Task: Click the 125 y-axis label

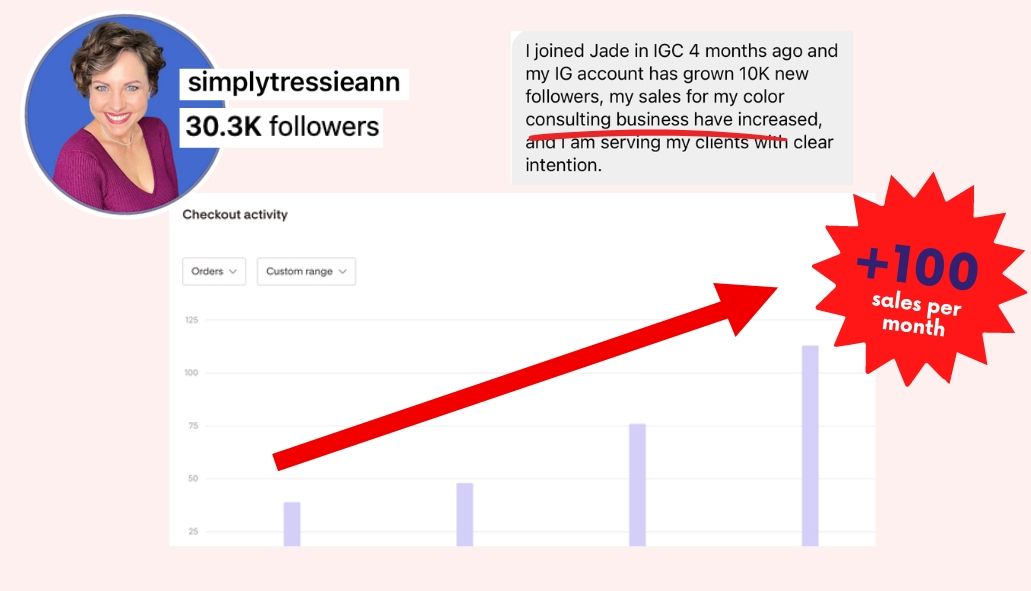Action: point(191,320)
